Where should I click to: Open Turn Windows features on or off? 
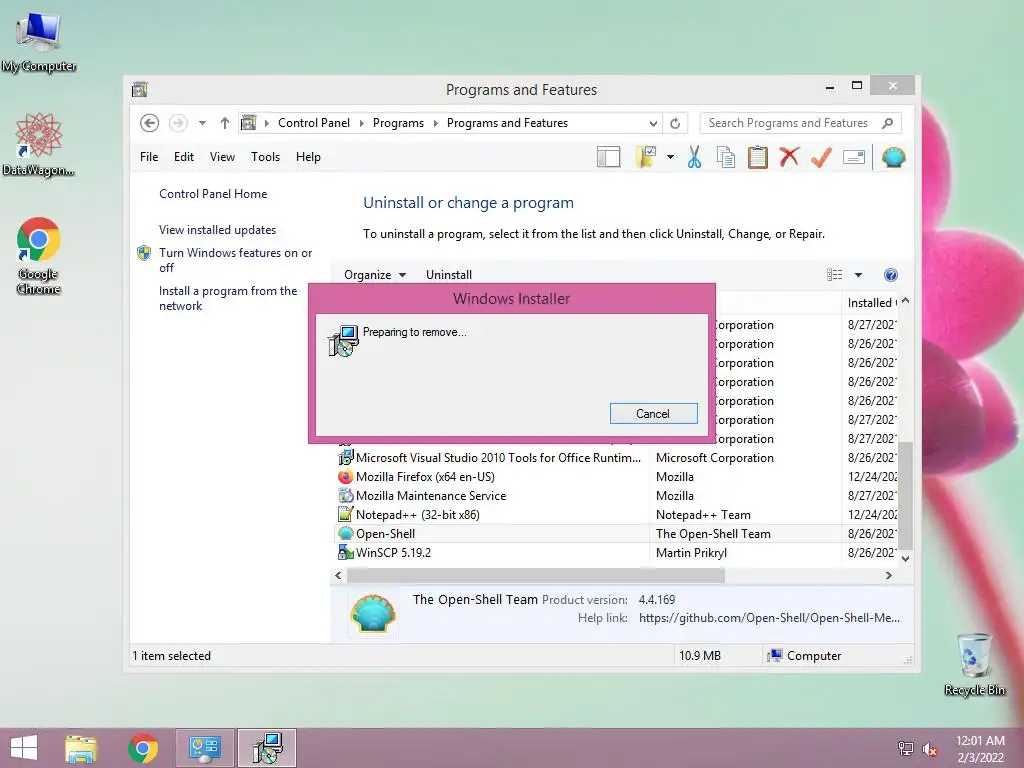(235, 260)
